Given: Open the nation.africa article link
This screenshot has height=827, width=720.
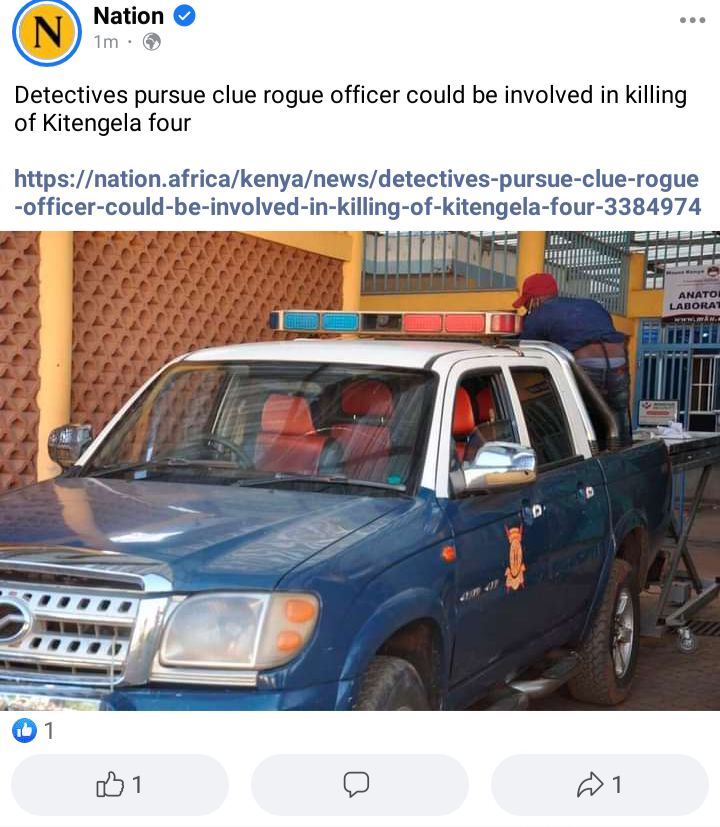Looking at the screenshot, I should click(357, 193).
